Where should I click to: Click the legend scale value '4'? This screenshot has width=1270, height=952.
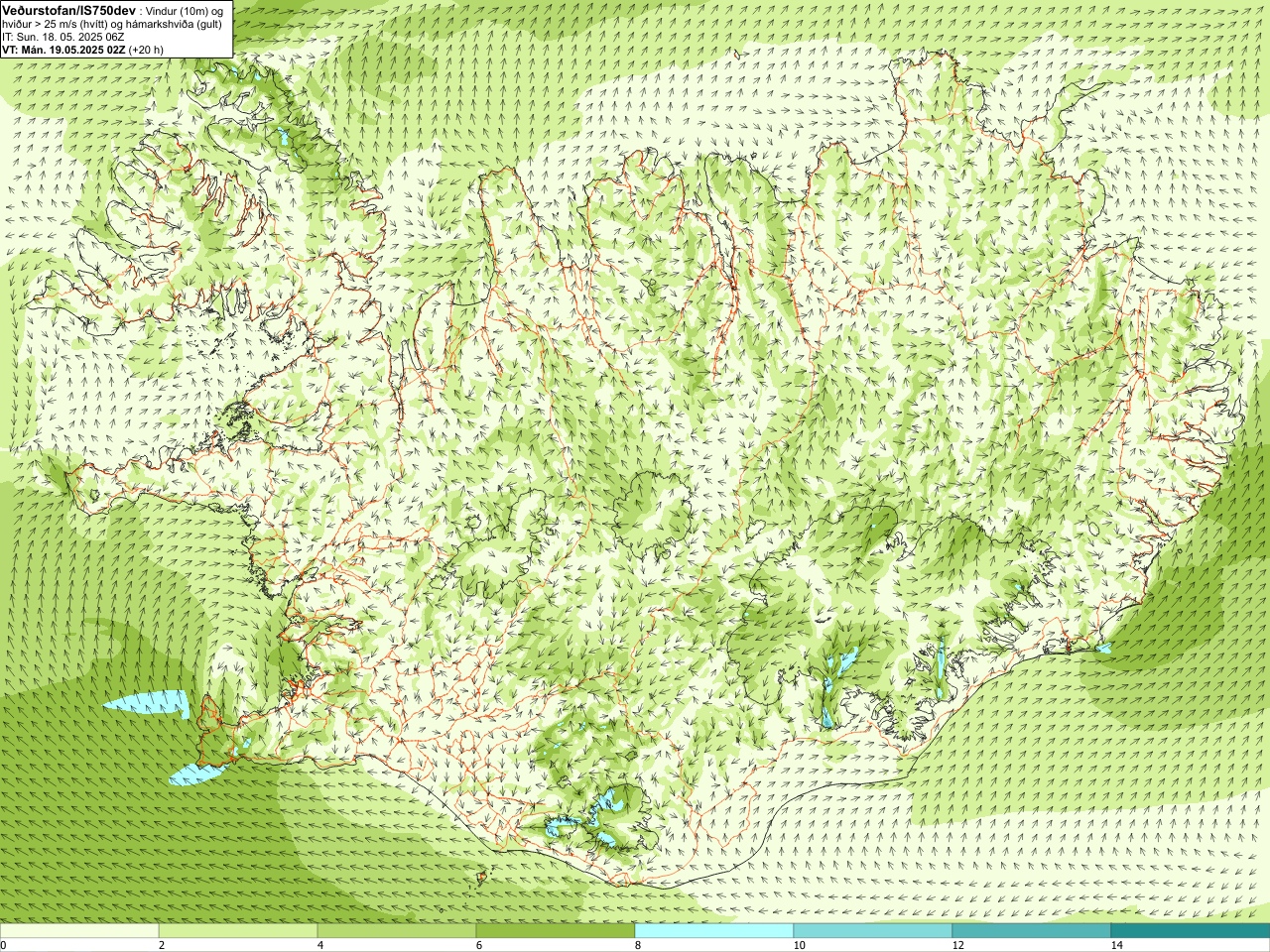321,945
